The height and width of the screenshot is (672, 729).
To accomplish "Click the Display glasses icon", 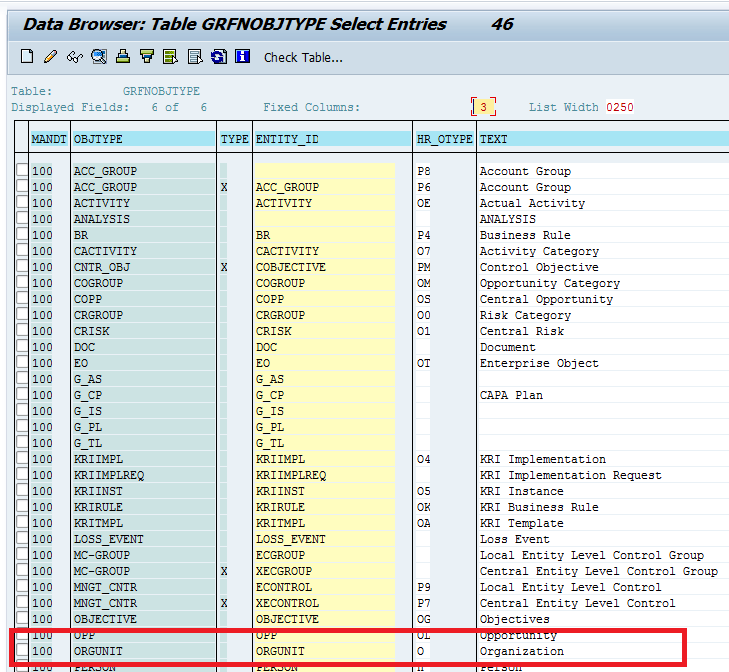I will (x=74, y=57).
